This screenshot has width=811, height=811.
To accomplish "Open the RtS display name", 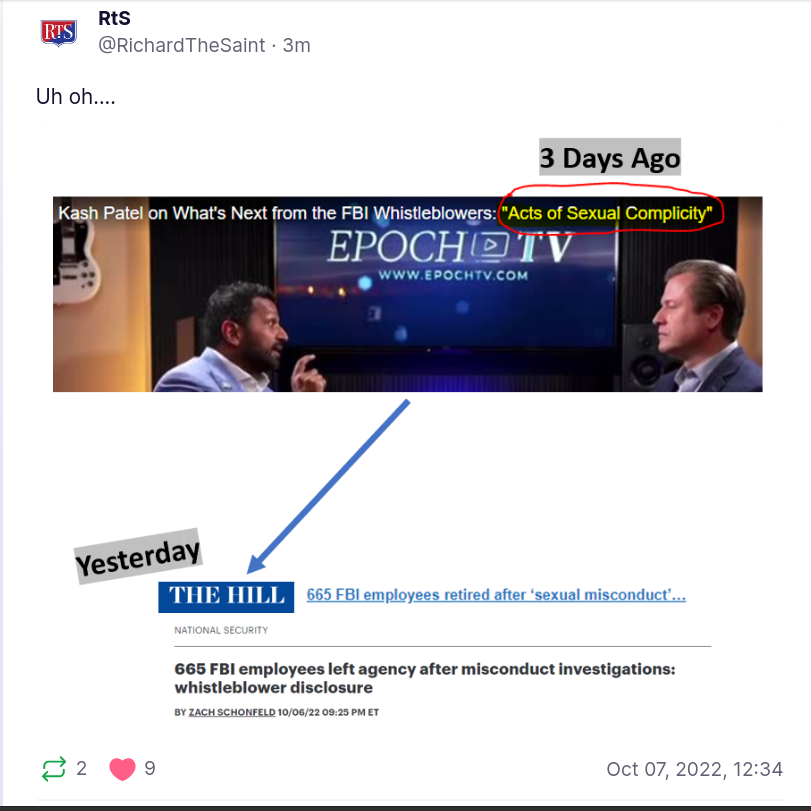I will click(114, 18).
